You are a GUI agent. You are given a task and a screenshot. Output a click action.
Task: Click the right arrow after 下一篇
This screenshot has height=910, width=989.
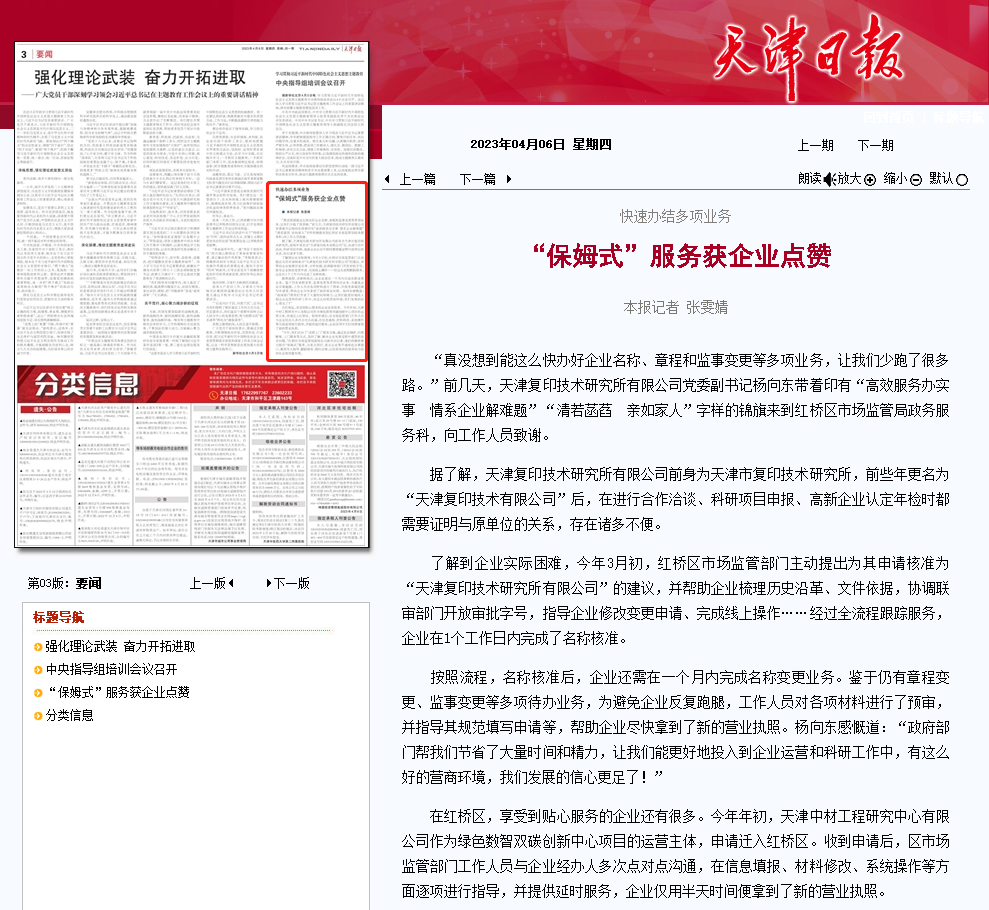pyautogui.click(x=507, y=178)
